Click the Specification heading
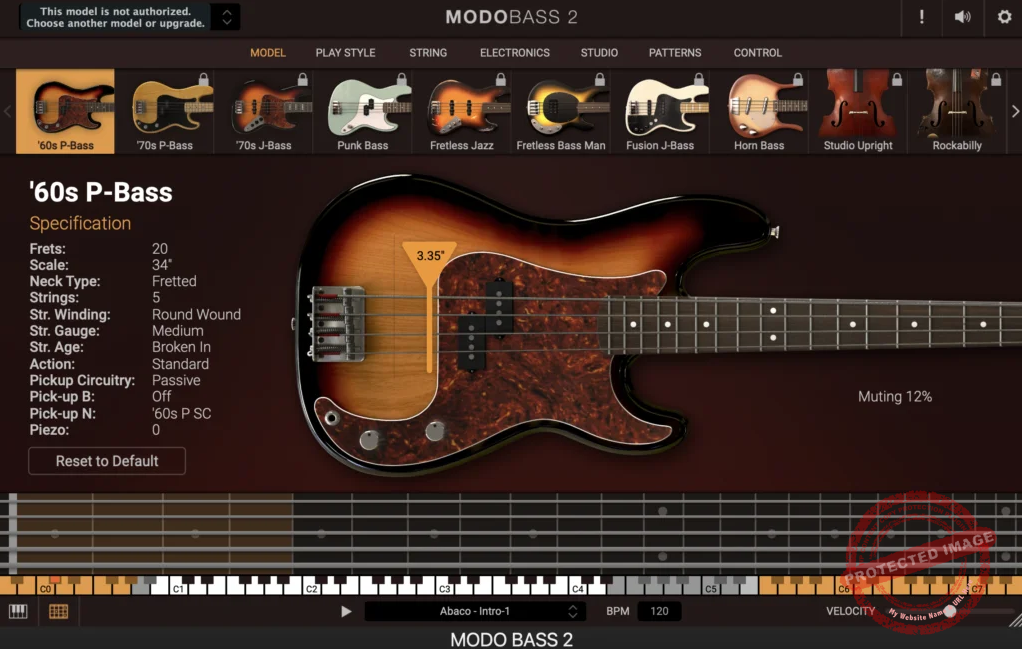The width and height of the screenshot is (1022, 649). coord(80,224)
